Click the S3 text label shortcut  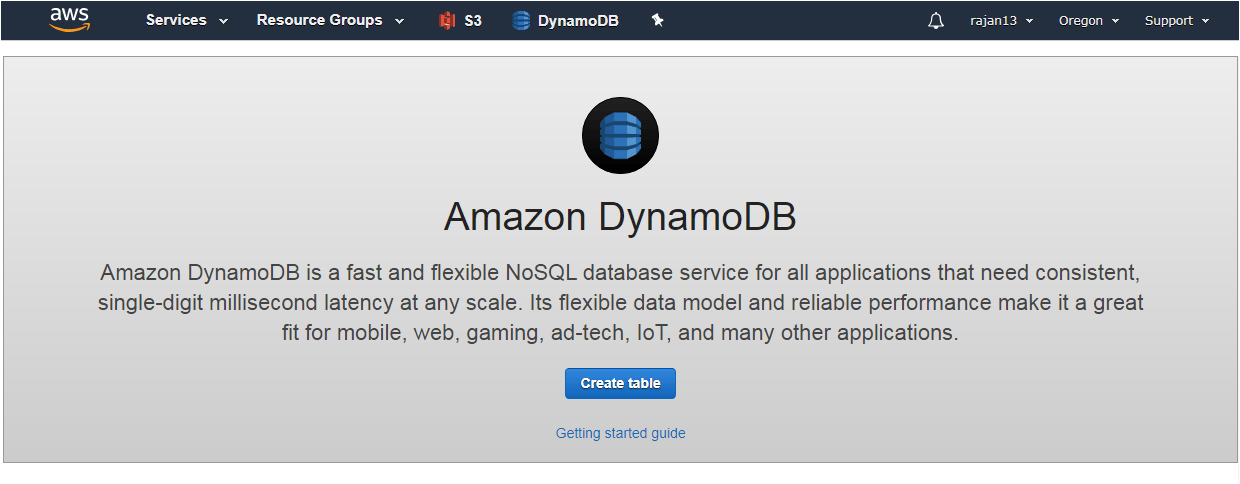tap(473, 21)
